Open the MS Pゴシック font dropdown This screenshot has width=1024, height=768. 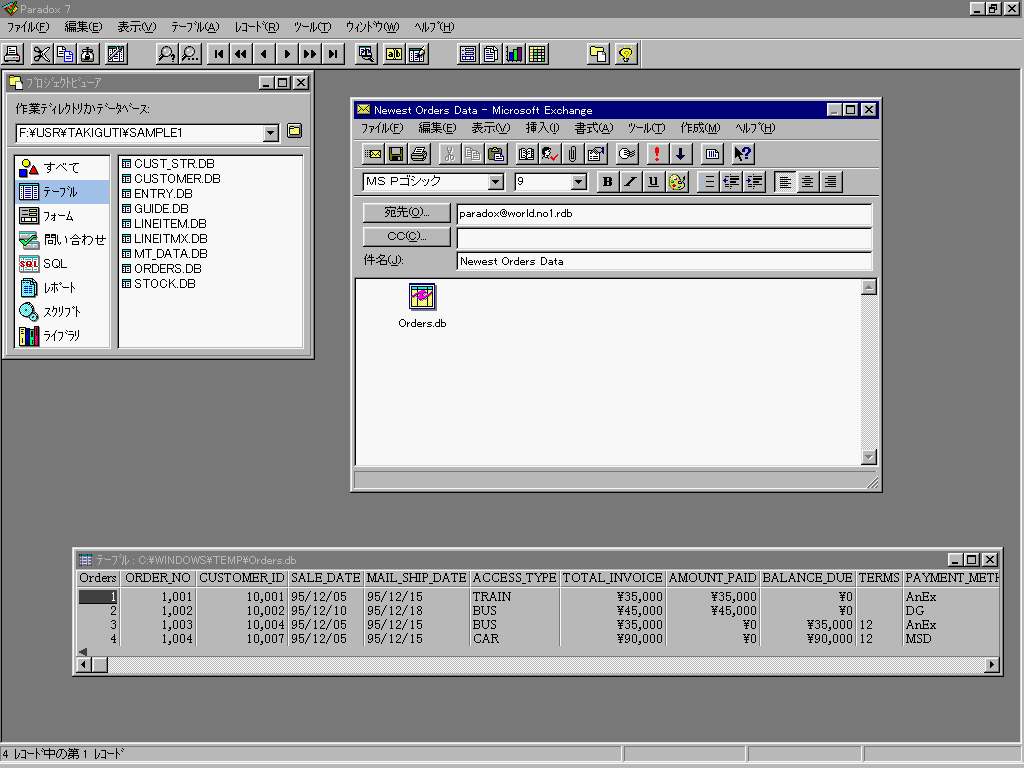(496, 182)
